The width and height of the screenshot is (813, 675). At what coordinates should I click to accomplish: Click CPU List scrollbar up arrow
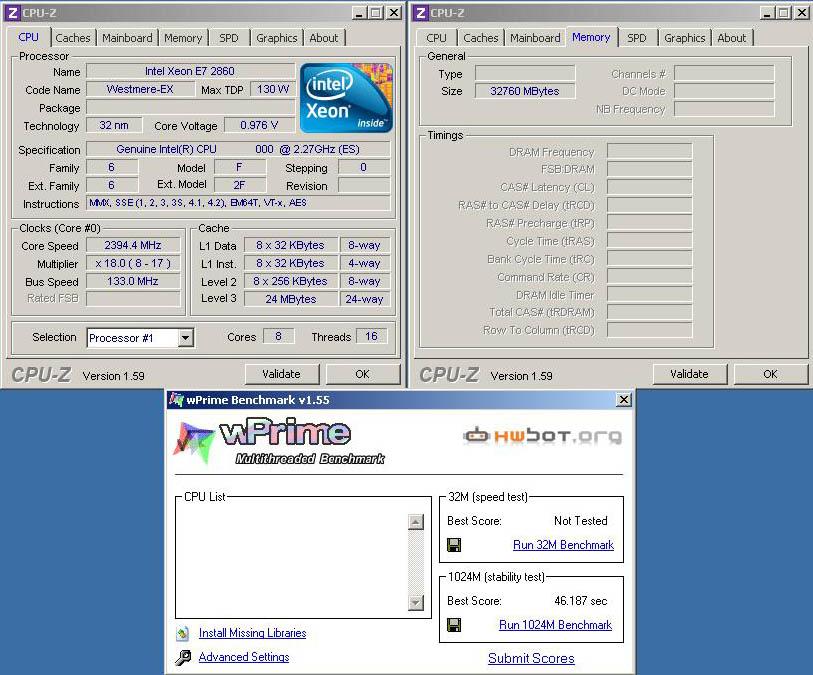tap(416, 522)
